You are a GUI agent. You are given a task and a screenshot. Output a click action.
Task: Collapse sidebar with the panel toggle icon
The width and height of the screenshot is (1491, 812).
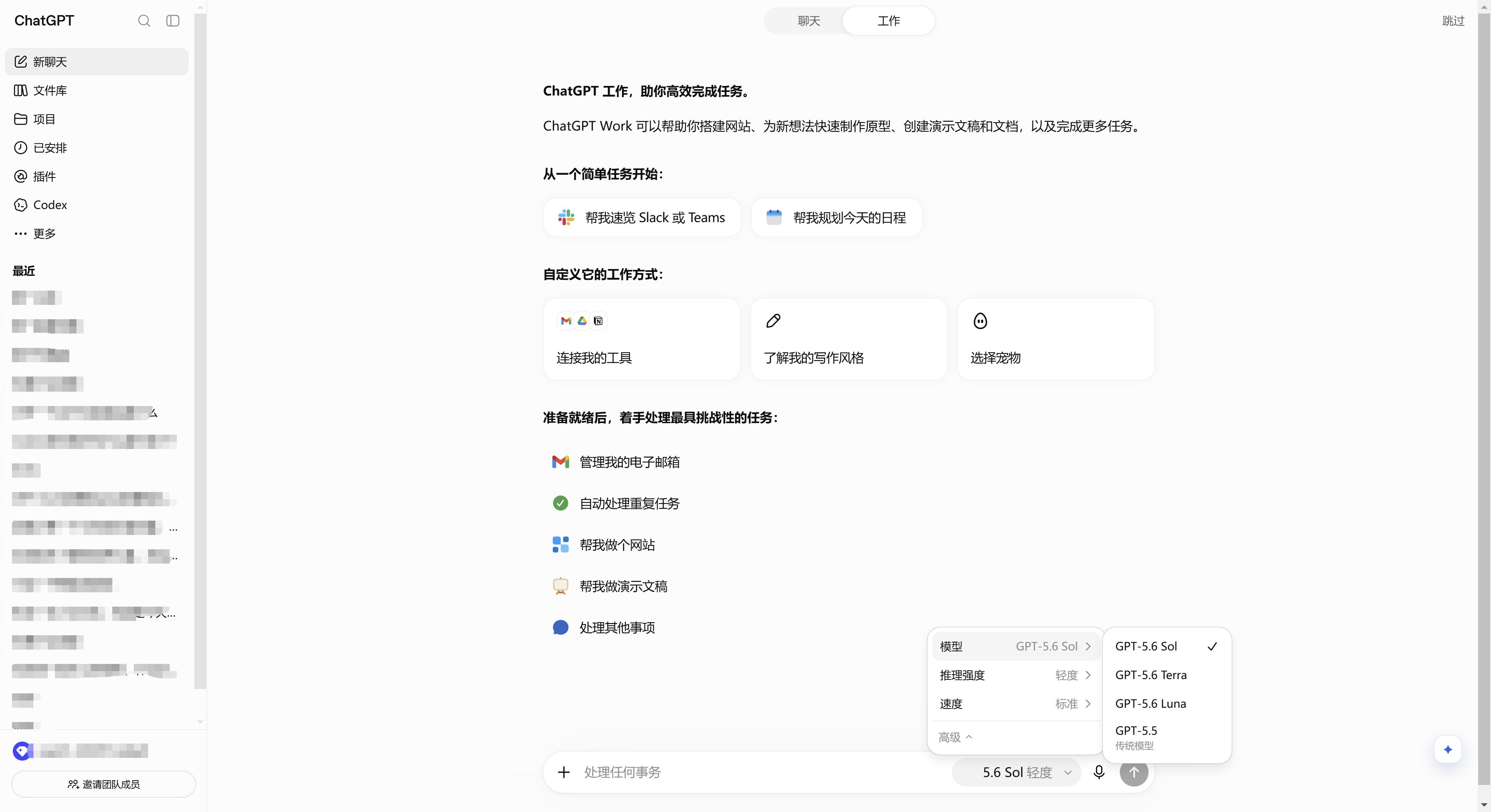pos(172,21)
